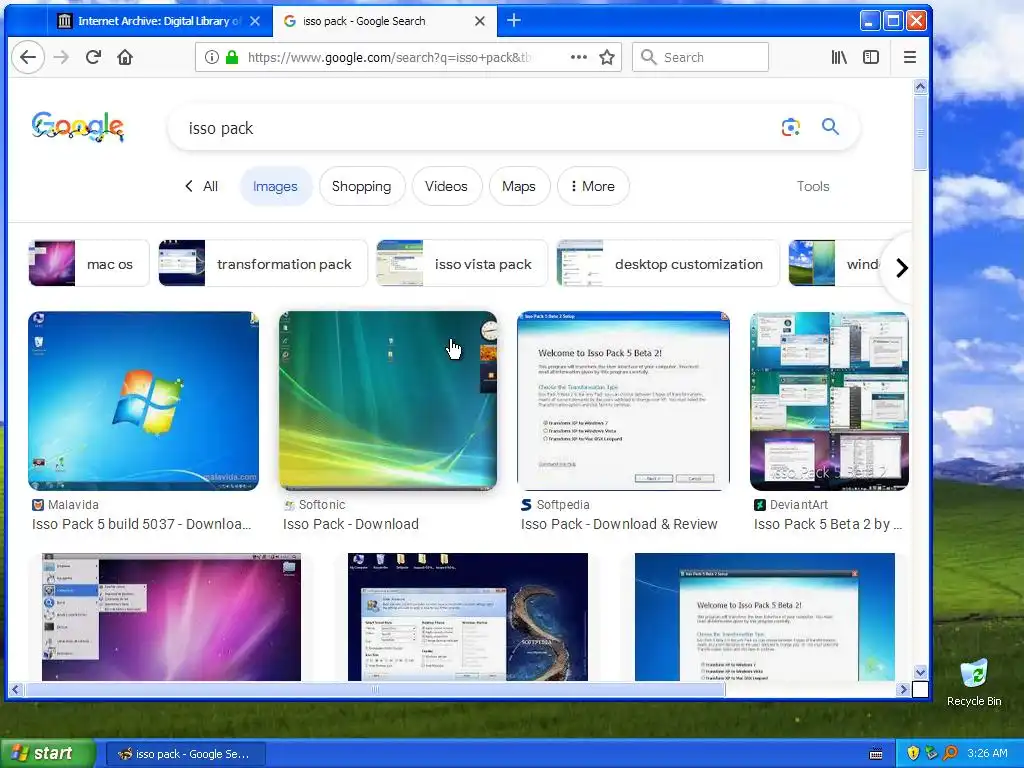Click the network tray icon
The width and height of the screenshot is (1024, 768).
click(932, 753)
